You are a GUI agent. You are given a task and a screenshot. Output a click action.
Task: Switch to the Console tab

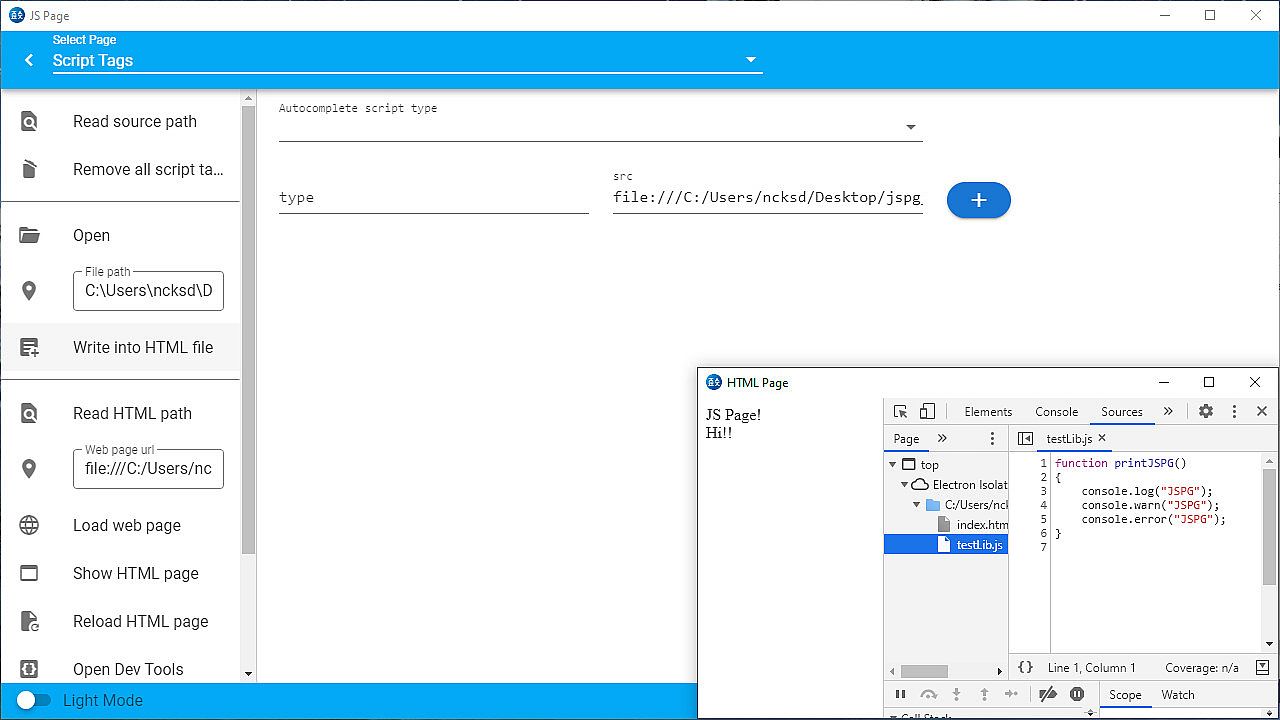click(1056, 412)
